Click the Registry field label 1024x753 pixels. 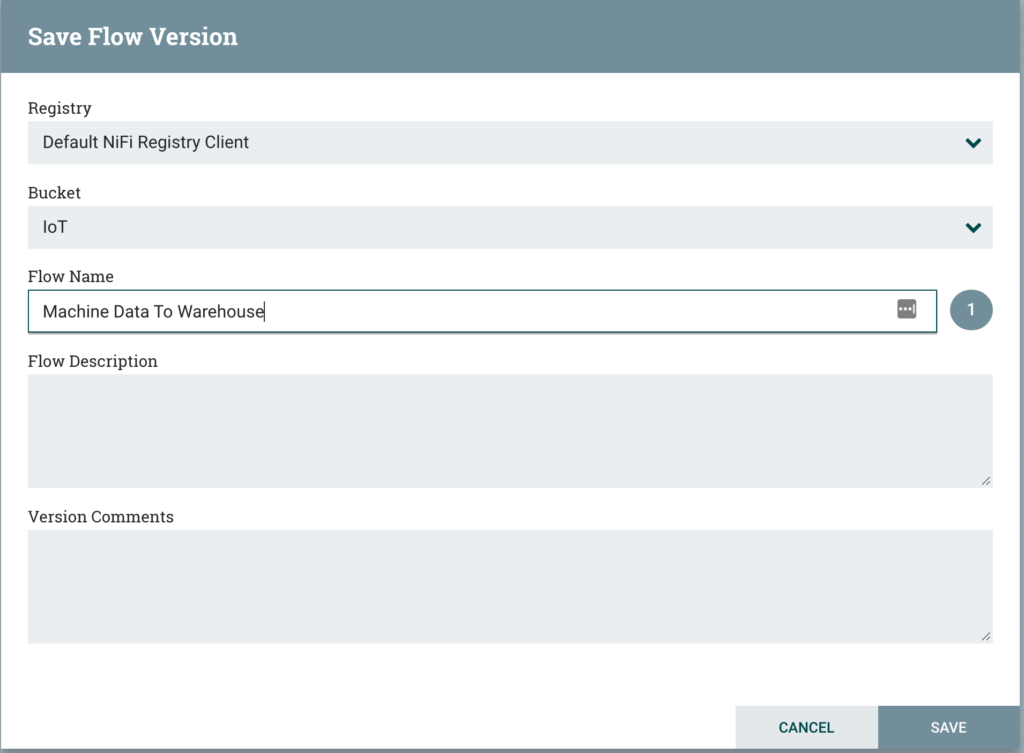[59, 108]
